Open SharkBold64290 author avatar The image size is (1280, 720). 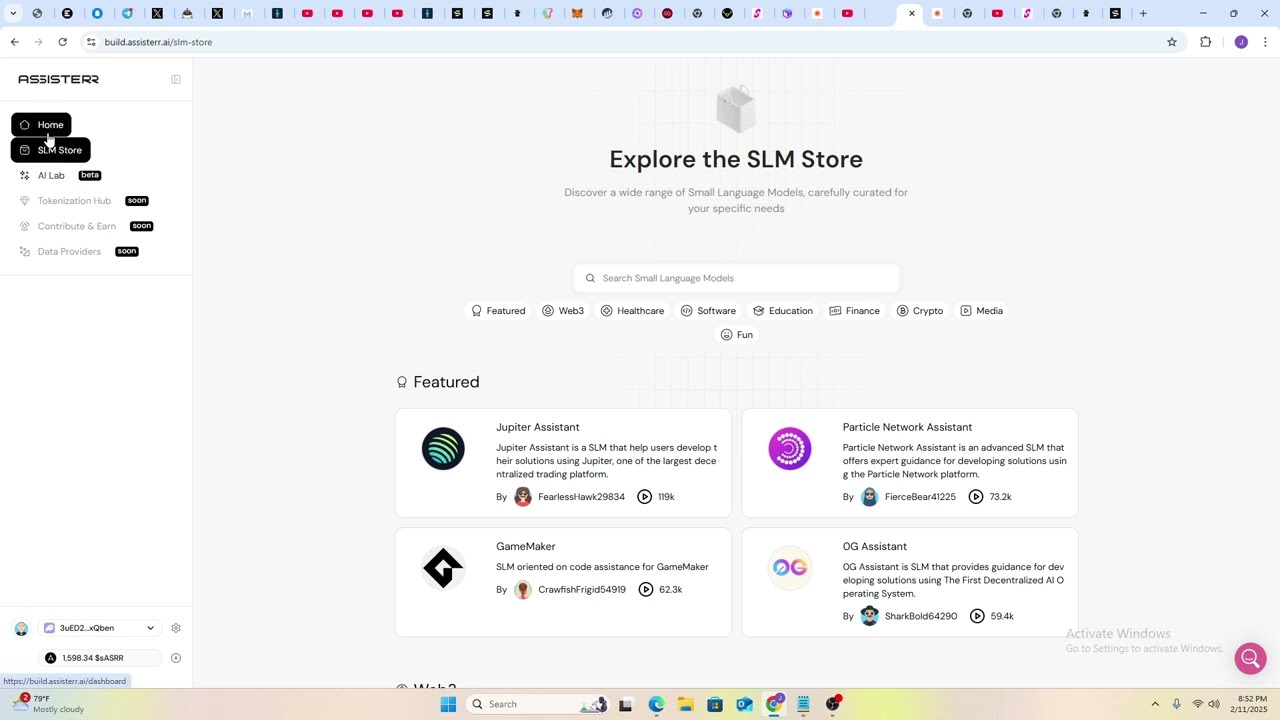point(870,616)
